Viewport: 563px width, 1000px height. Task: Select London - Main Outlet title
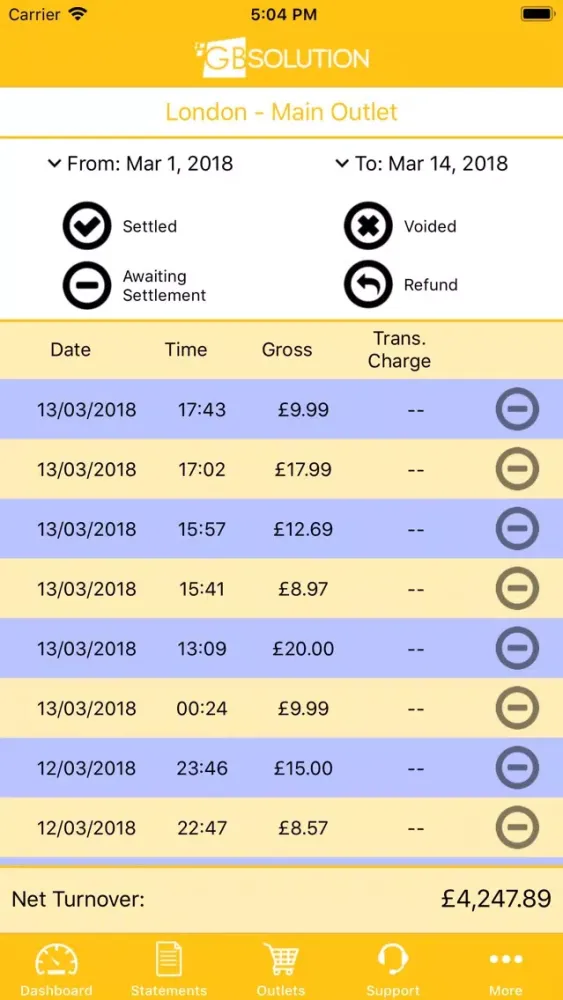click(282, 112)
